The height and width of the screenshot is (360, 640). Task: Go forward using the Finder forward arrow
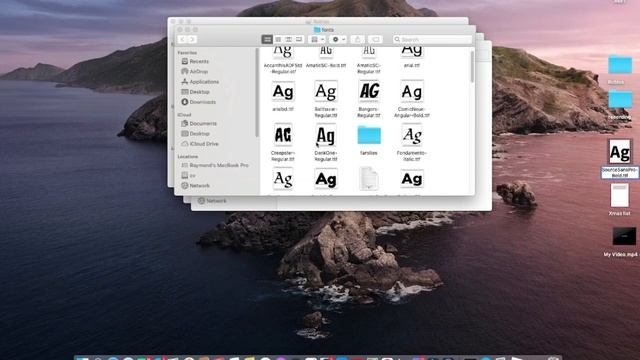point(192,39)
